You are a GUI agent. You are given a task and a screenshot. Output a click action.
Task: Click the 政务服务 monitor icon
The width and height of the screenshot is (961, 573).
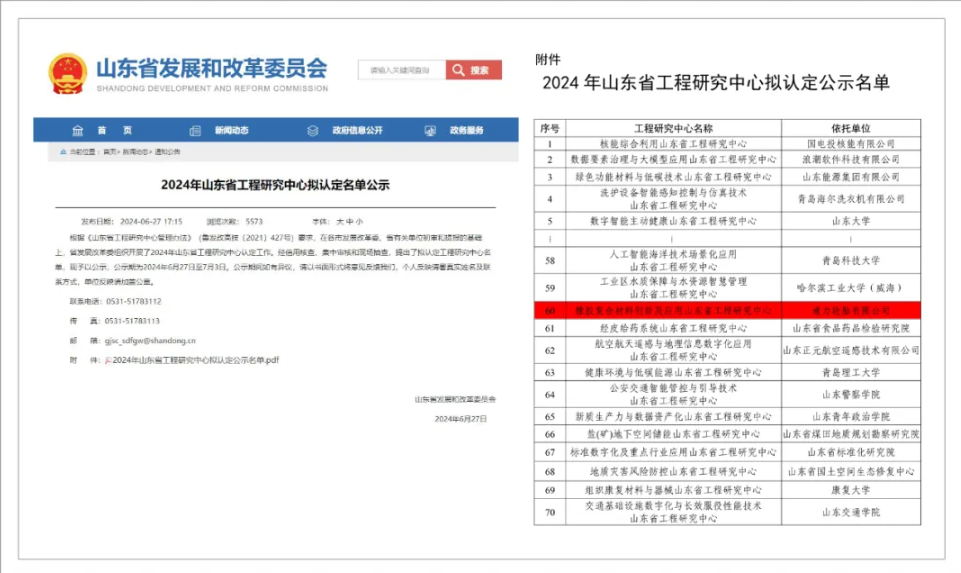tap(430, 130)
